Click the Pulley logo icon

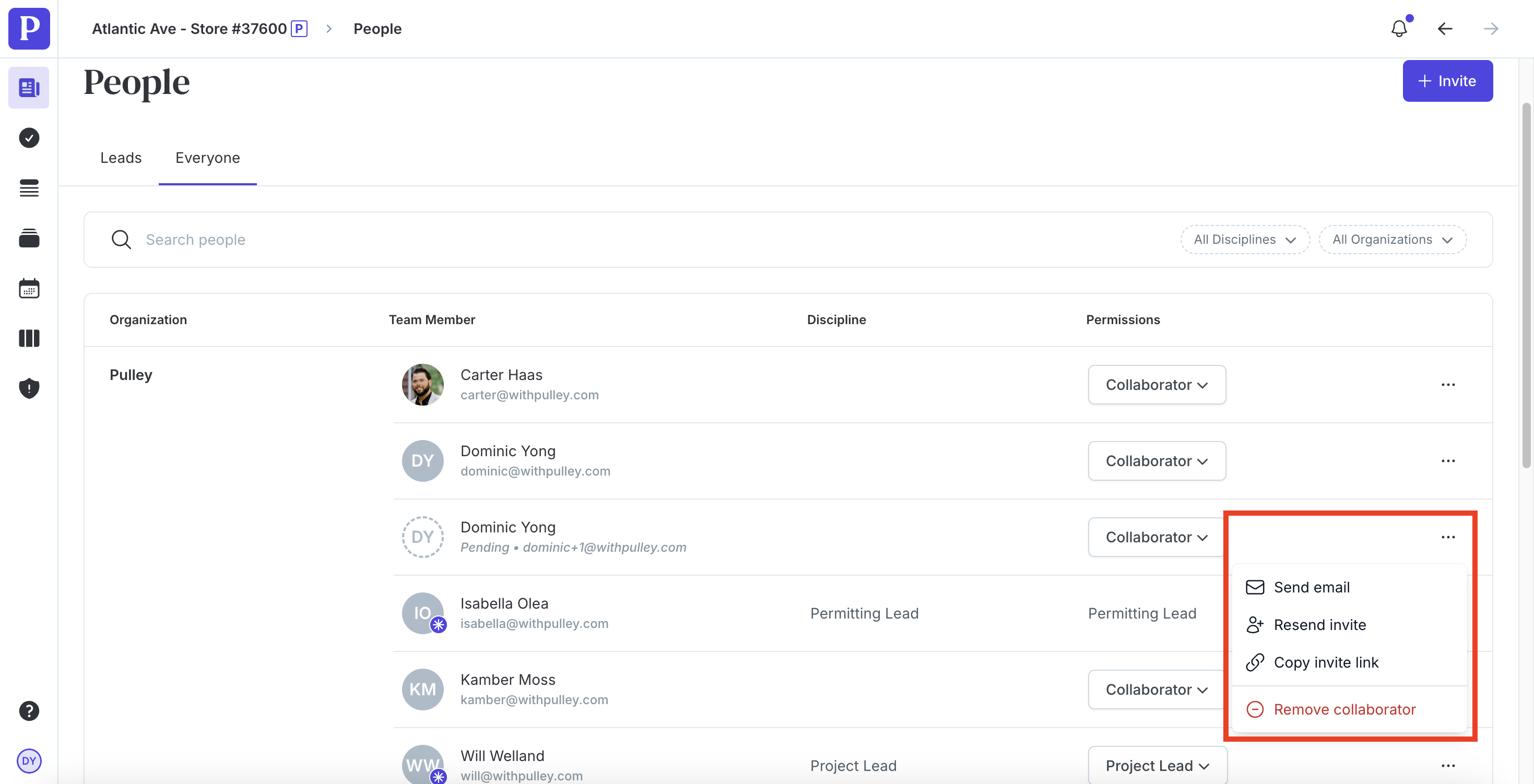(29, 29)
